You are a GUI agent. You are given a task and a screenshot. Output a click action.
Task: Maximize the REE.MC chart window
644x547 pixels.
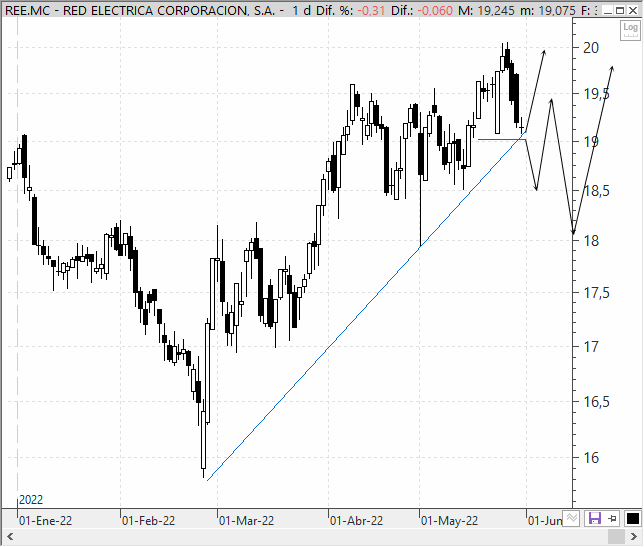[621, 10]
